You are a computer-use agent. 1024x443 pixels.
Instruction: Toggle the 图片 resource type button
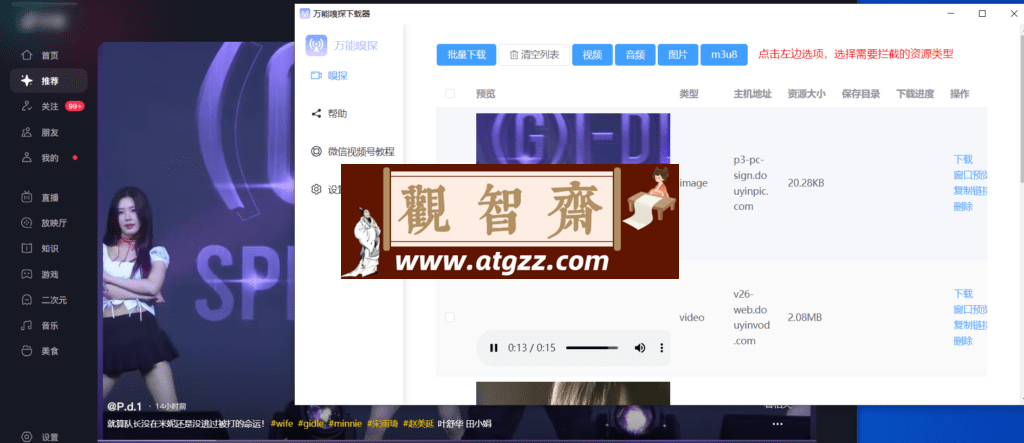[x=678, y=55]
